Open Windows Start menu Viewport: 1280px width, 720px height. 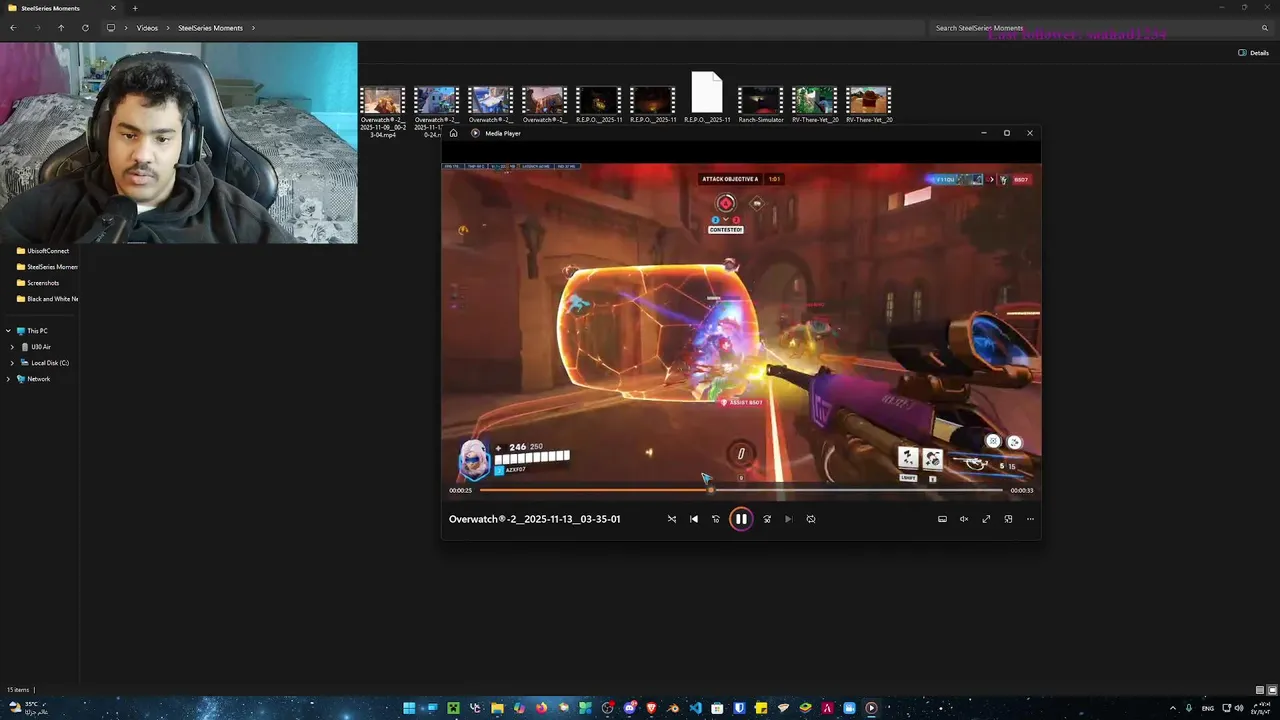[x=409, y=708]
